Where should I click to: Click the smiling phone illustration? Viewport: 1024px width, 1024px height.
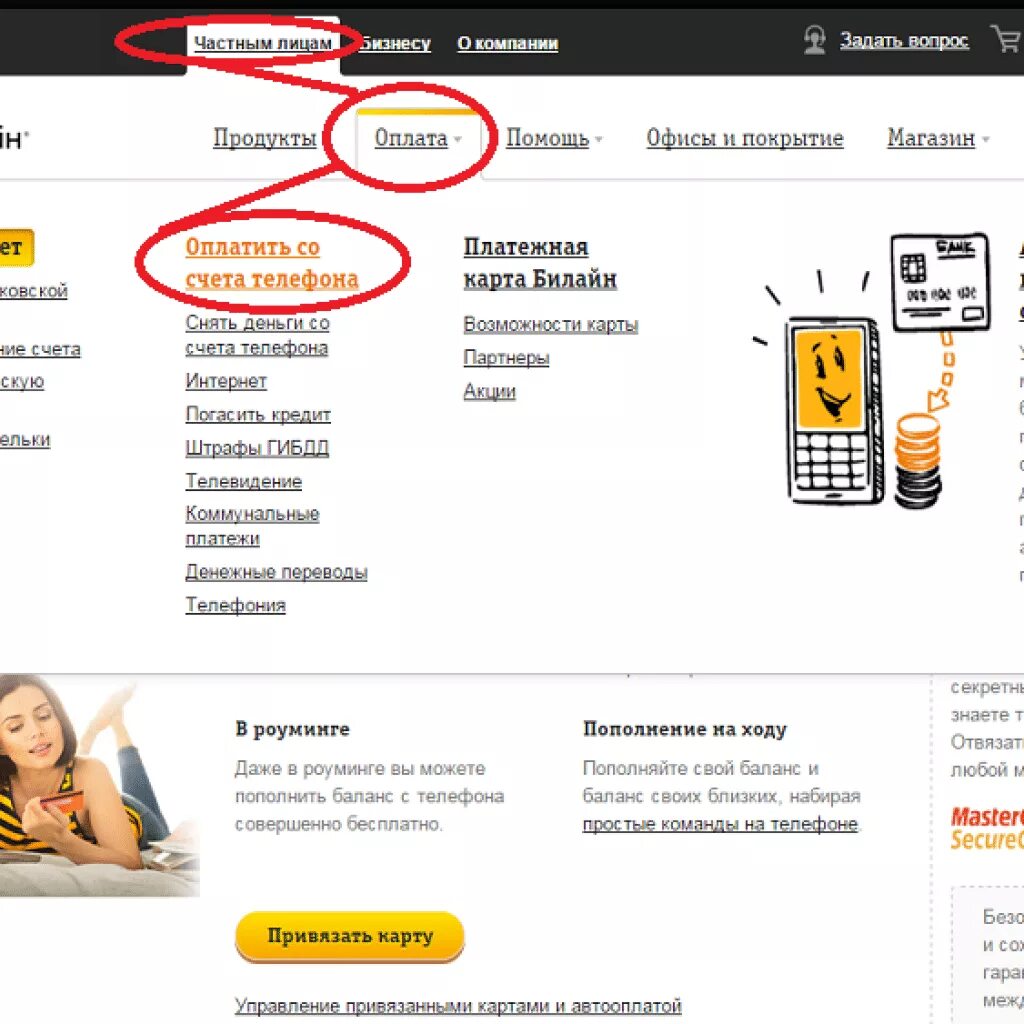pyautogui.click(x=832, y=410)
